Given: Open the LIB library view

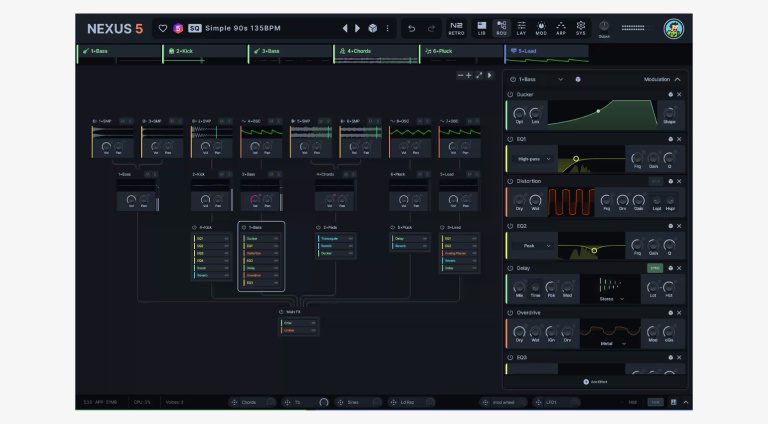Looking at the screenshot, I should 481,27.
